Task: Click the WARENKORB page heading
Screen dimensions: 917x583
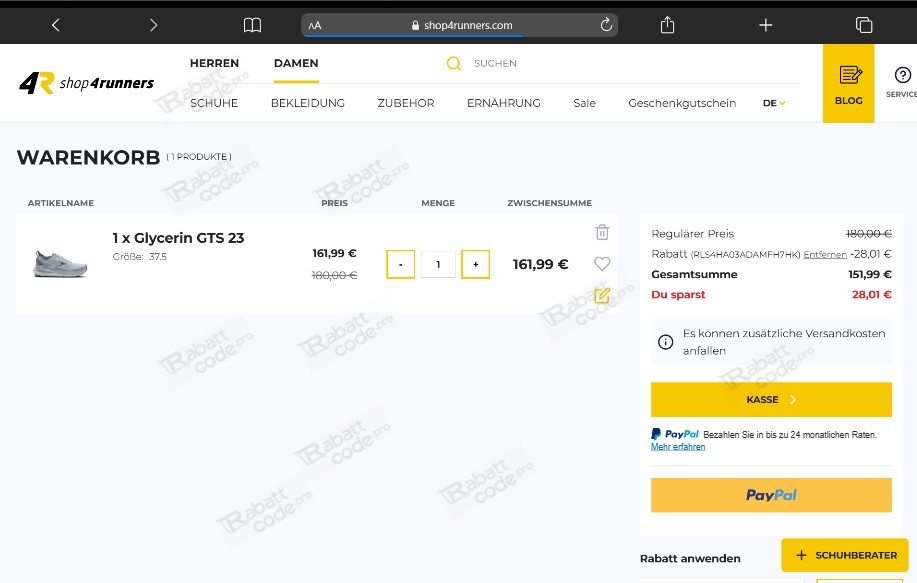Action: [88, 157]
